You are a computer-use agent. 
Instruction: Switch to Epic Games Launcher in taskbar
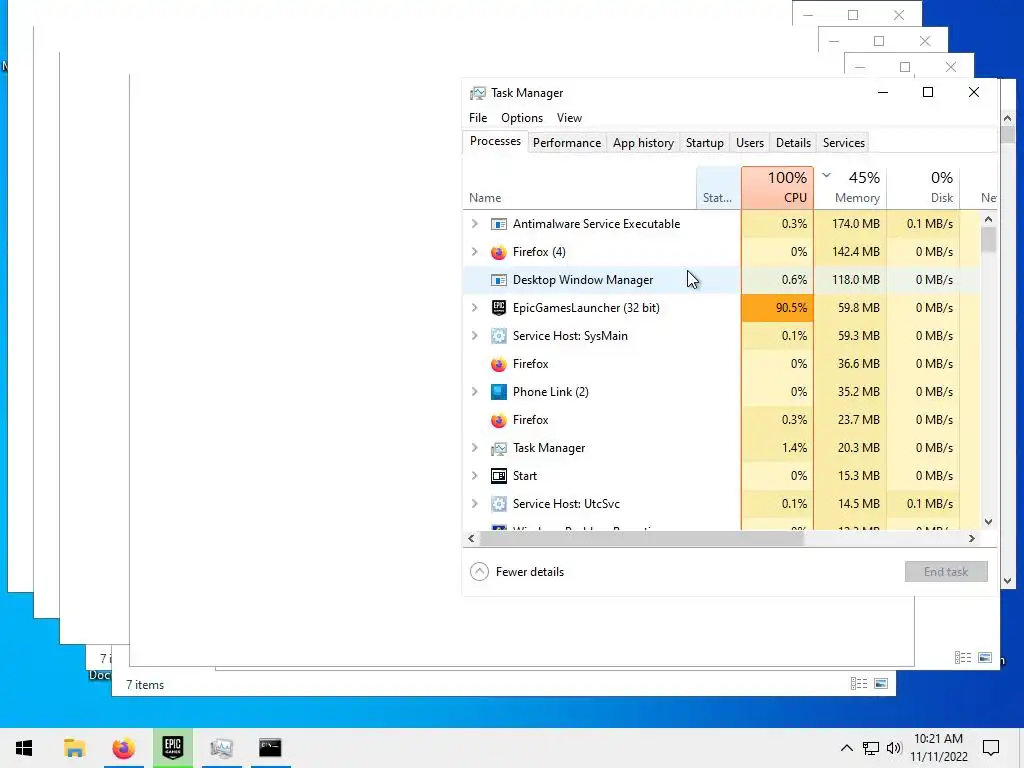click(x=172, y=748)
